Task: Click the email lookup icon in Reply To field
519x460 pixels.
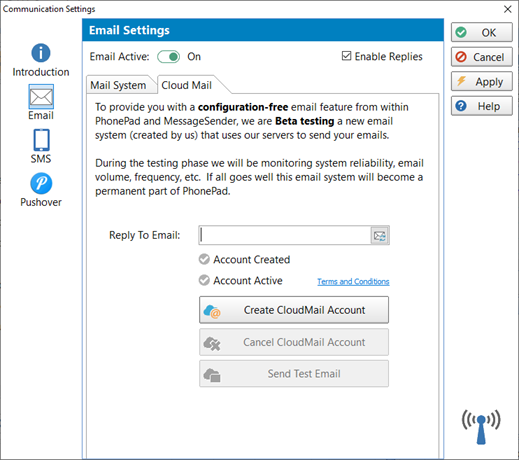Action: point(380,236)
